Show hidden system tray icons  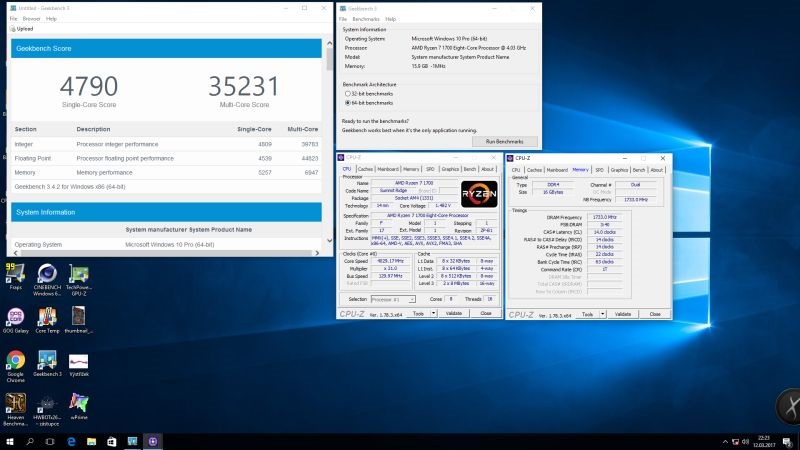(725, 442)
